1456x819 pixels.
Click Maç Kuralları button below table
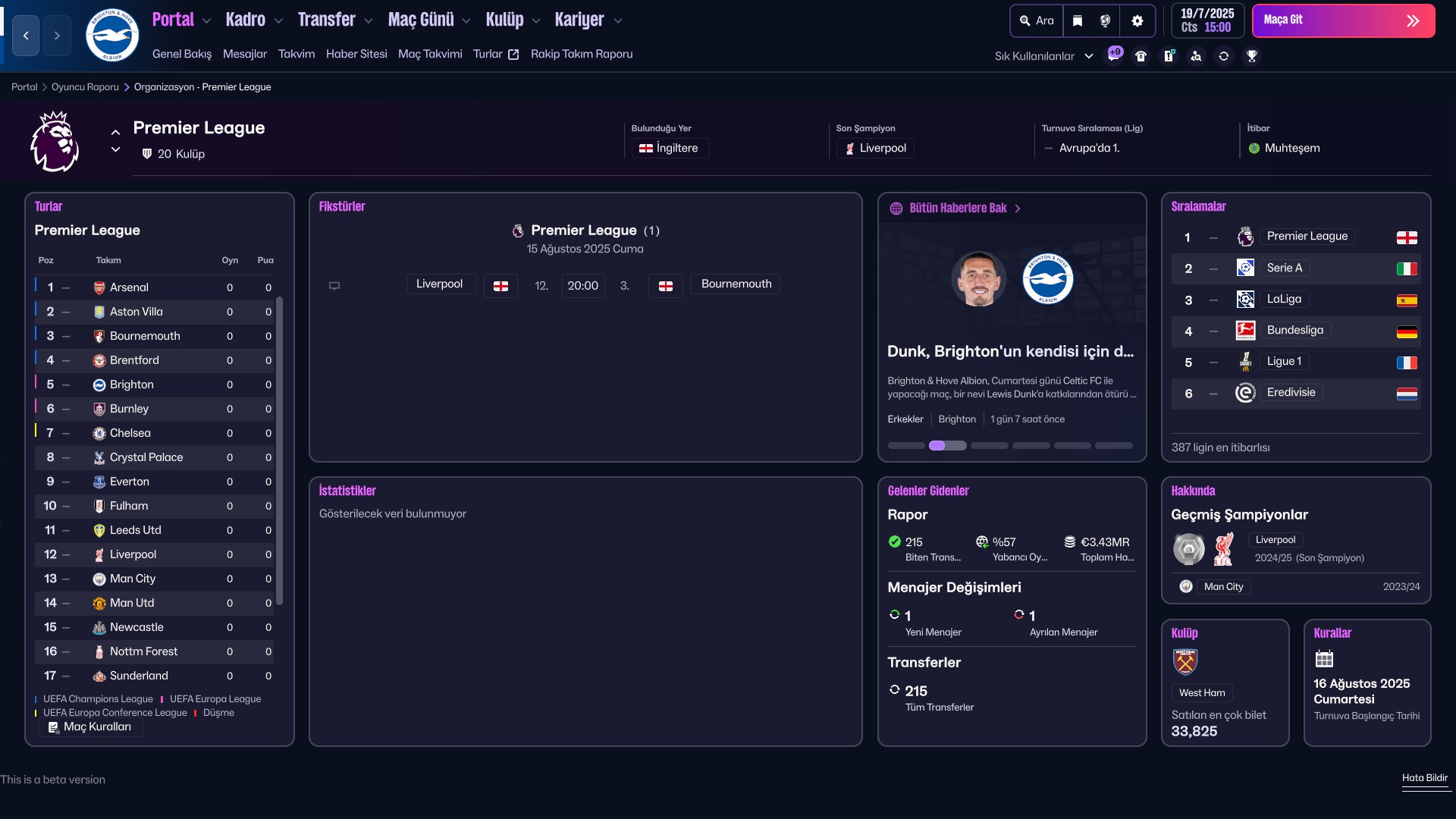click(90, 726)
